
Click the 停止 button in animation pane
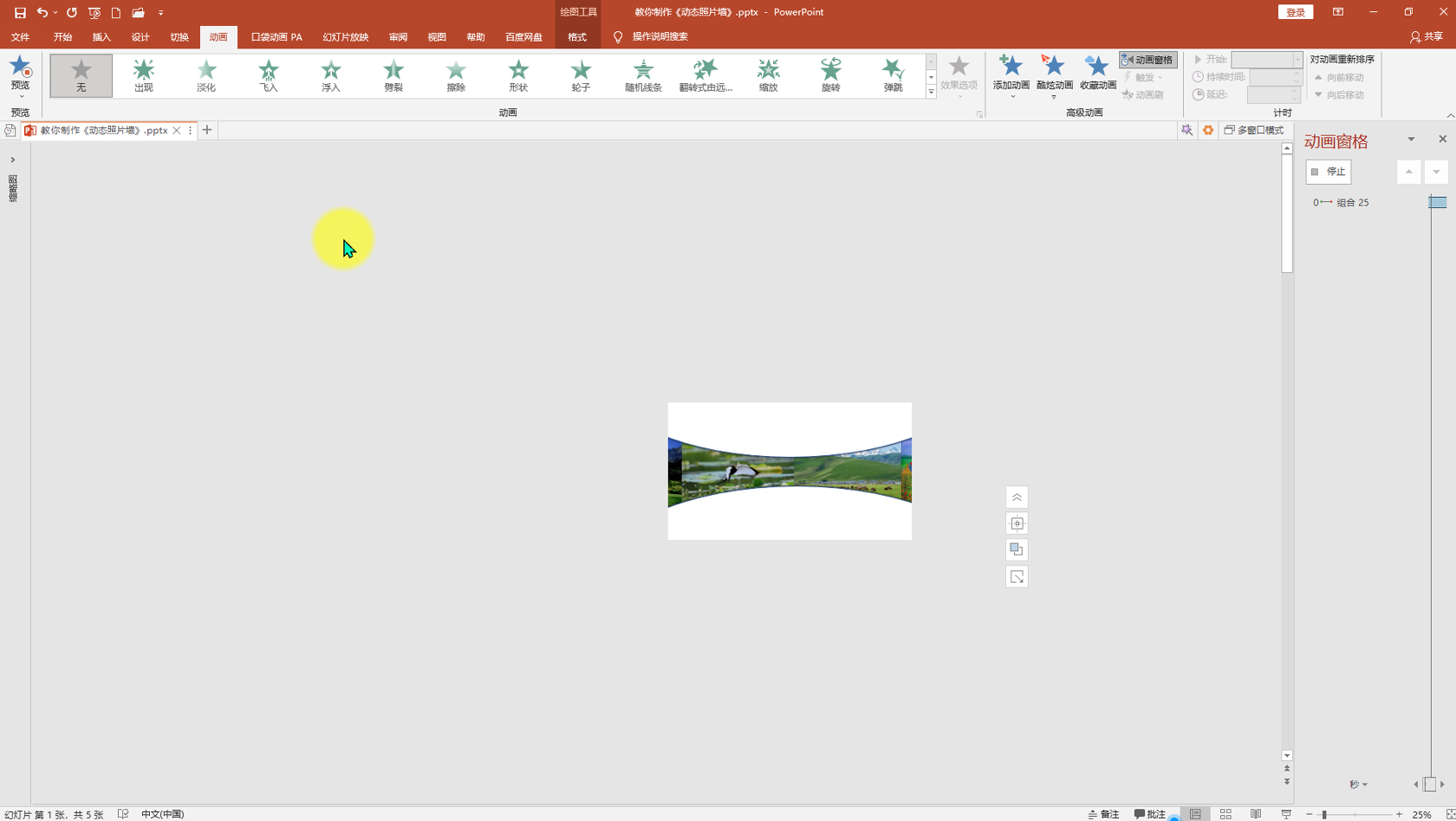(x=1329, y=172)
